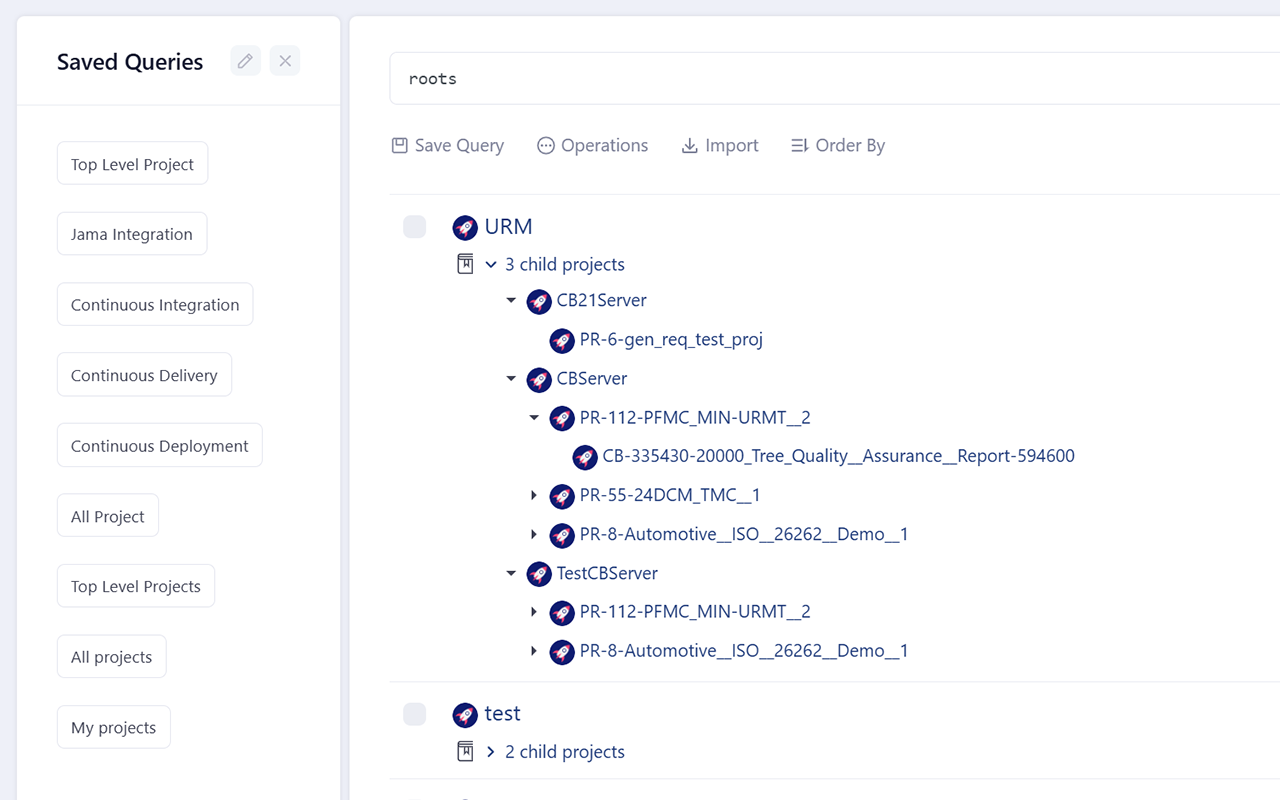Click the Import download icon

click(x=689, y=145)
